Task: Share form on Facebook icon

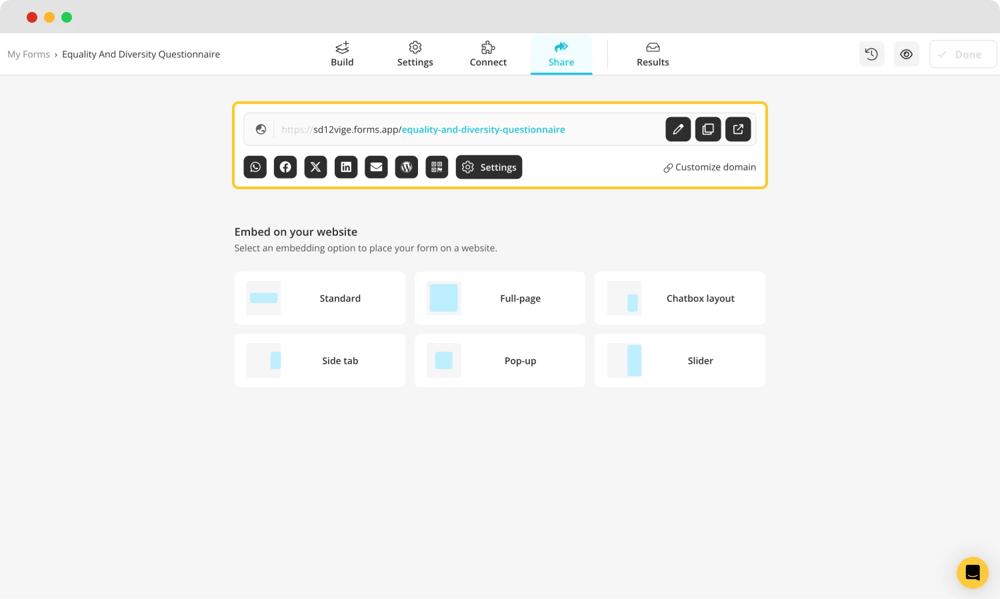Action: [x=285, y=167]
